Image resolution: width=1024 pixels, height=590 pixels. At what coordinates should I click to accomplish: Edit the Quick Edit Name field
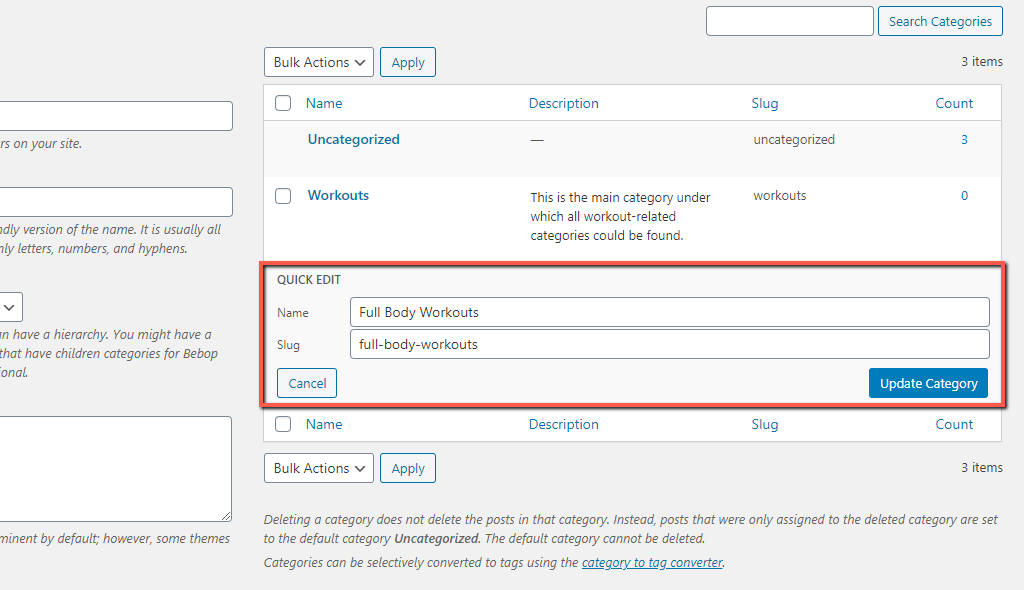[669, 312]
